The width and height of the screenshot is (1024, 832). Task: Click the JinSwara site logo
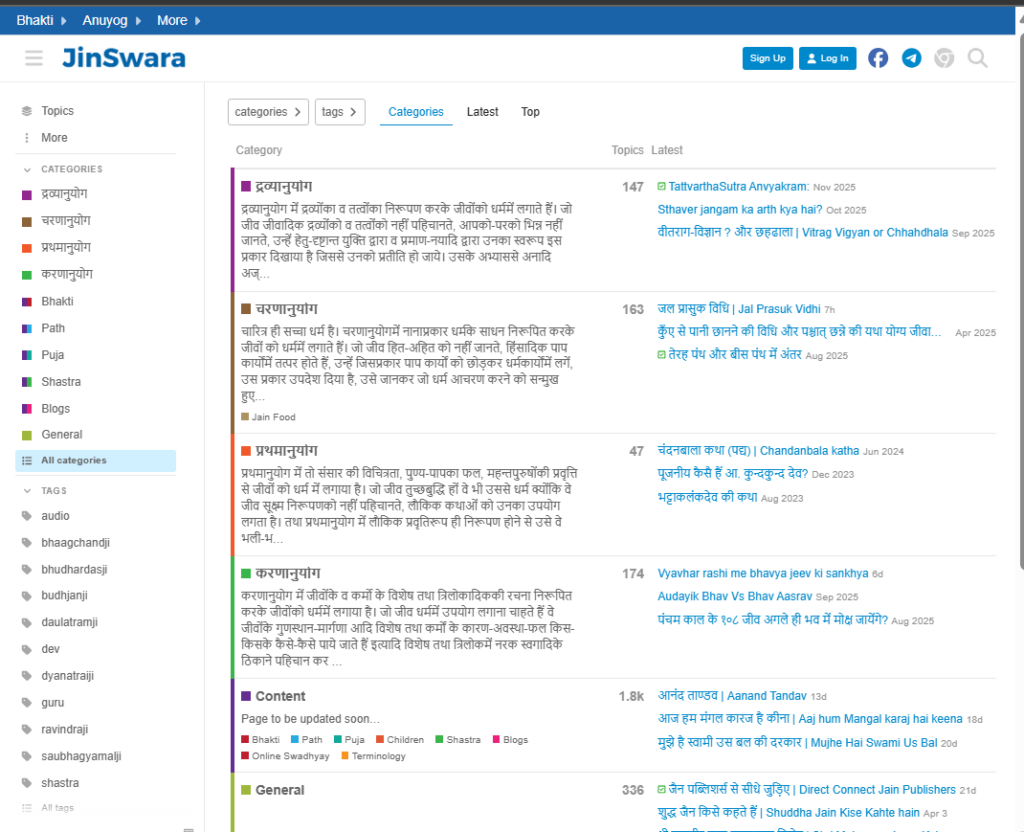pyautogui.click(x=124, y=58)
